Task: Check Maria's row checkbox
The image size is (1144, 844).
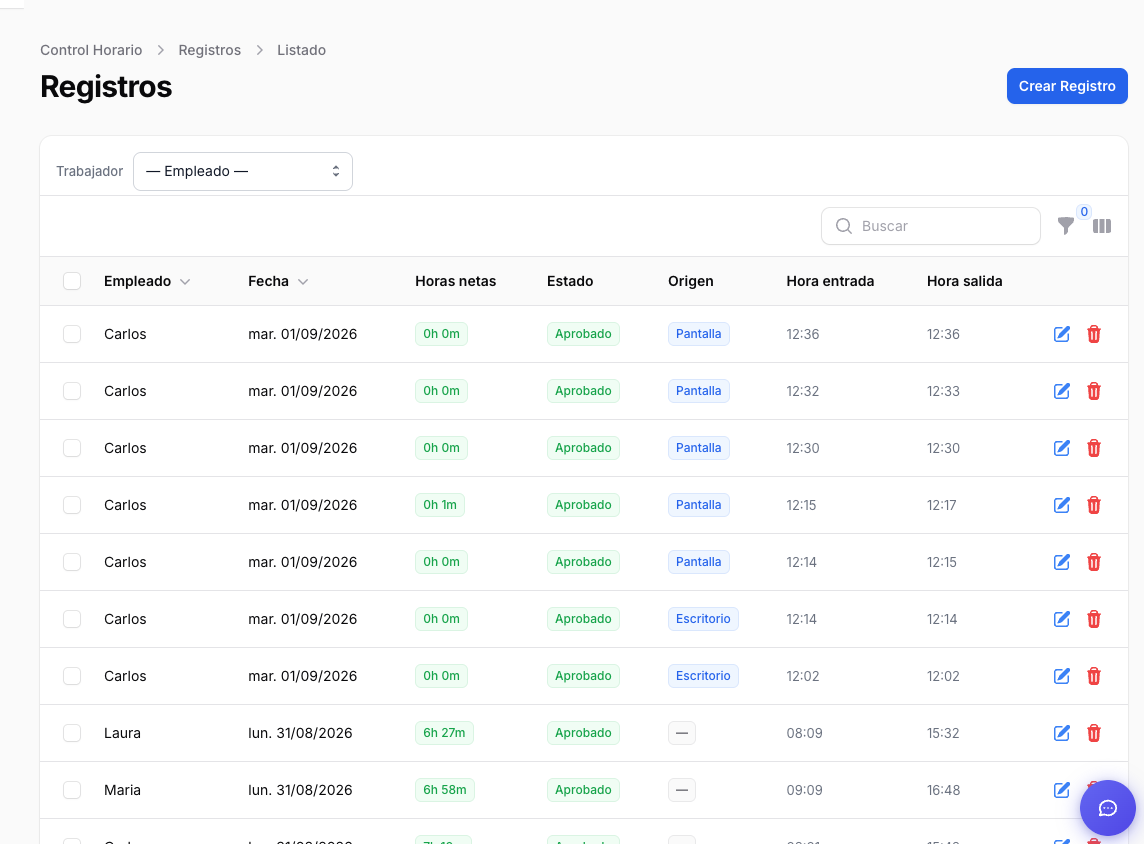Action: pyautogui.click(x=72, y=790)
